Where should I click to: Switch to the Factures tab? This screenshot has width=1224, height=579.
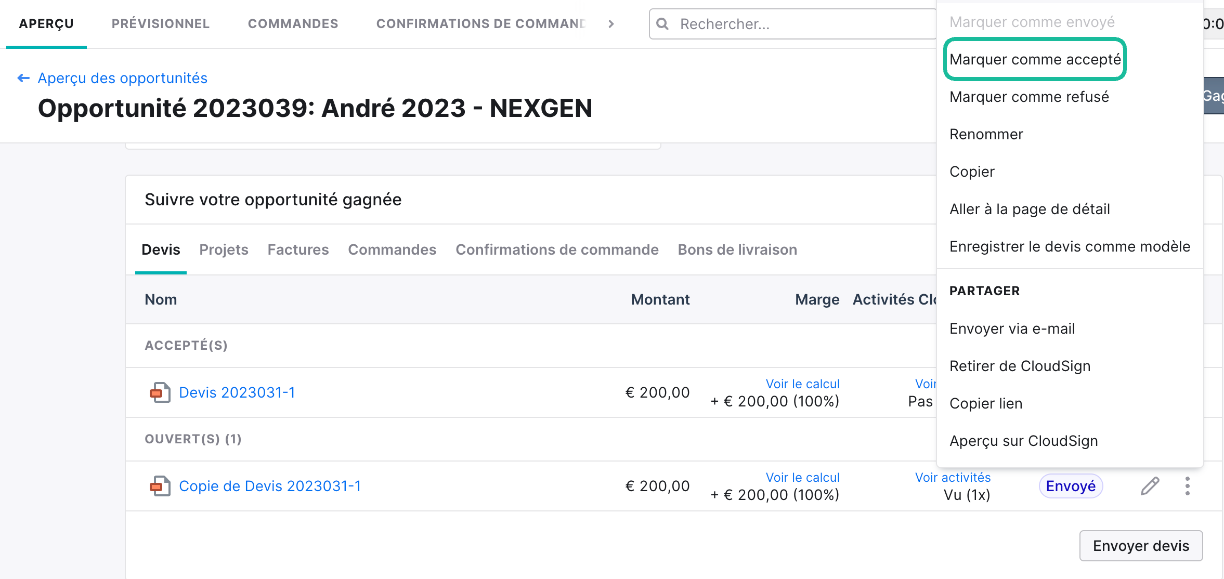(298, 250)
